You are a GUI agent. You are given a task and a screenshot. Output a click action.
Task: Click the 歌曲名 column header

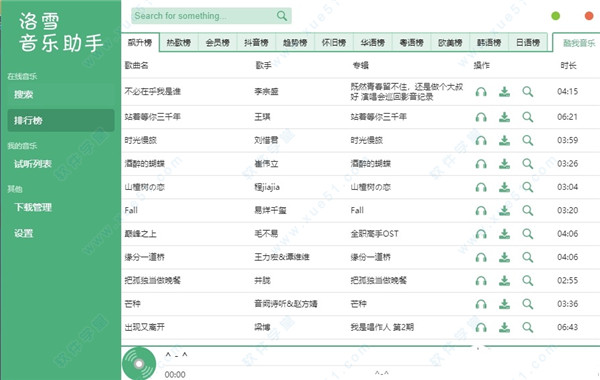click(x=137, y=65)
